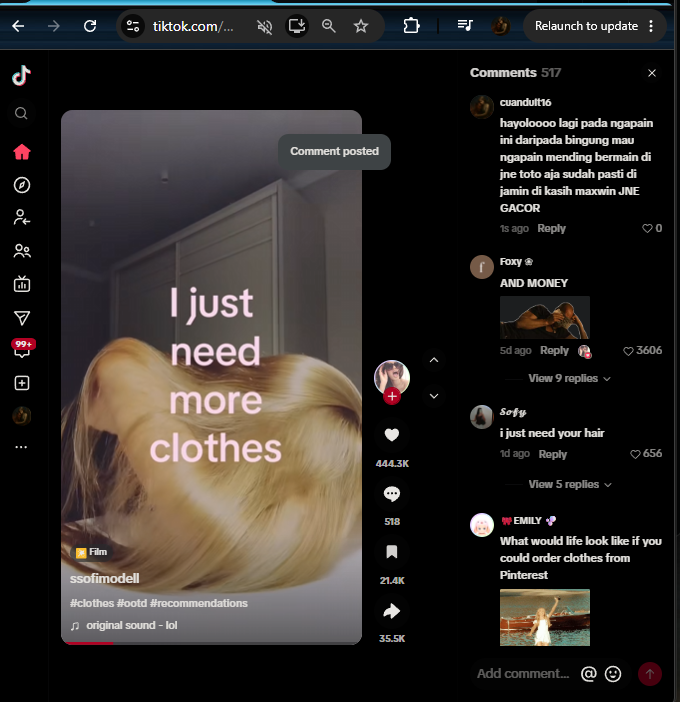Expand View 9 replies
The width and height of the screenshot is (680, 702).
click(569, 378)
